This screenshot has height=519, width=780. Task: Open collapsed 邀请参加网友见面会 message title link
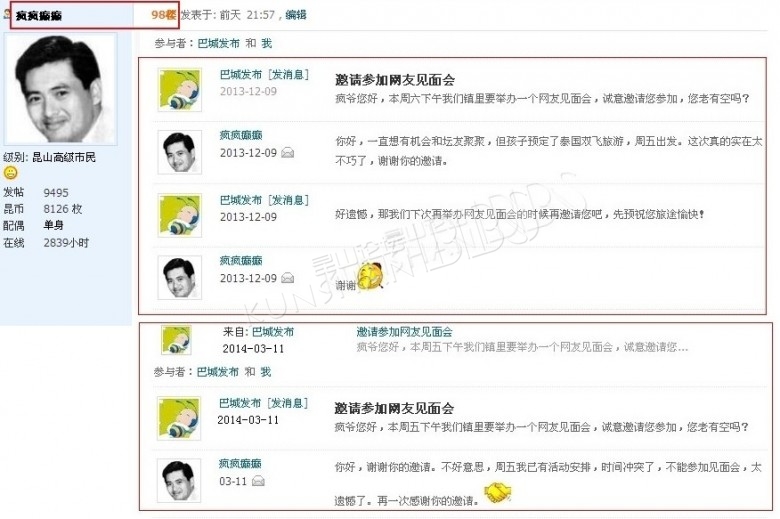coord(404,331)
